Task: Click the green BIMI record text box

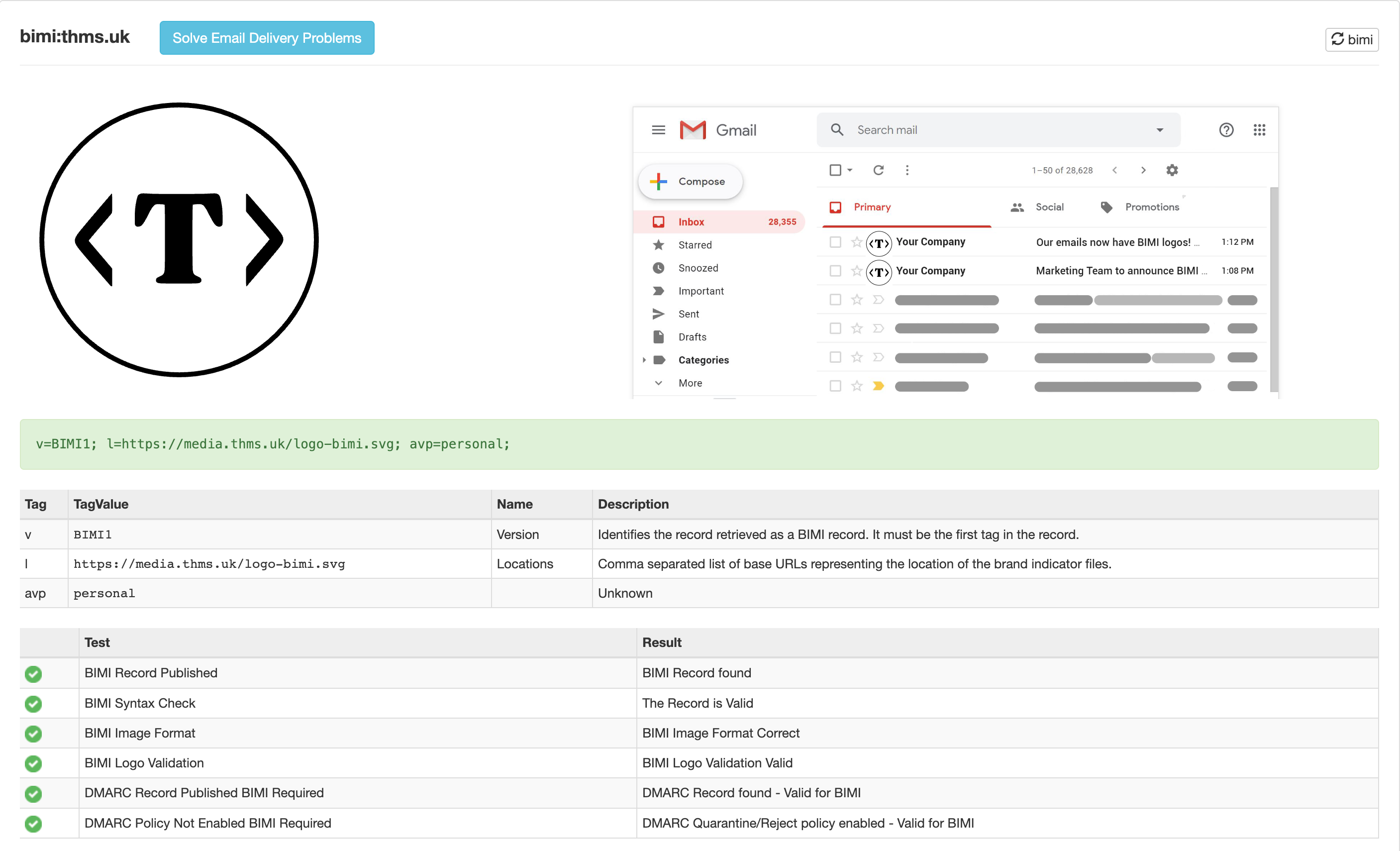Action: [x=699, y=444]
